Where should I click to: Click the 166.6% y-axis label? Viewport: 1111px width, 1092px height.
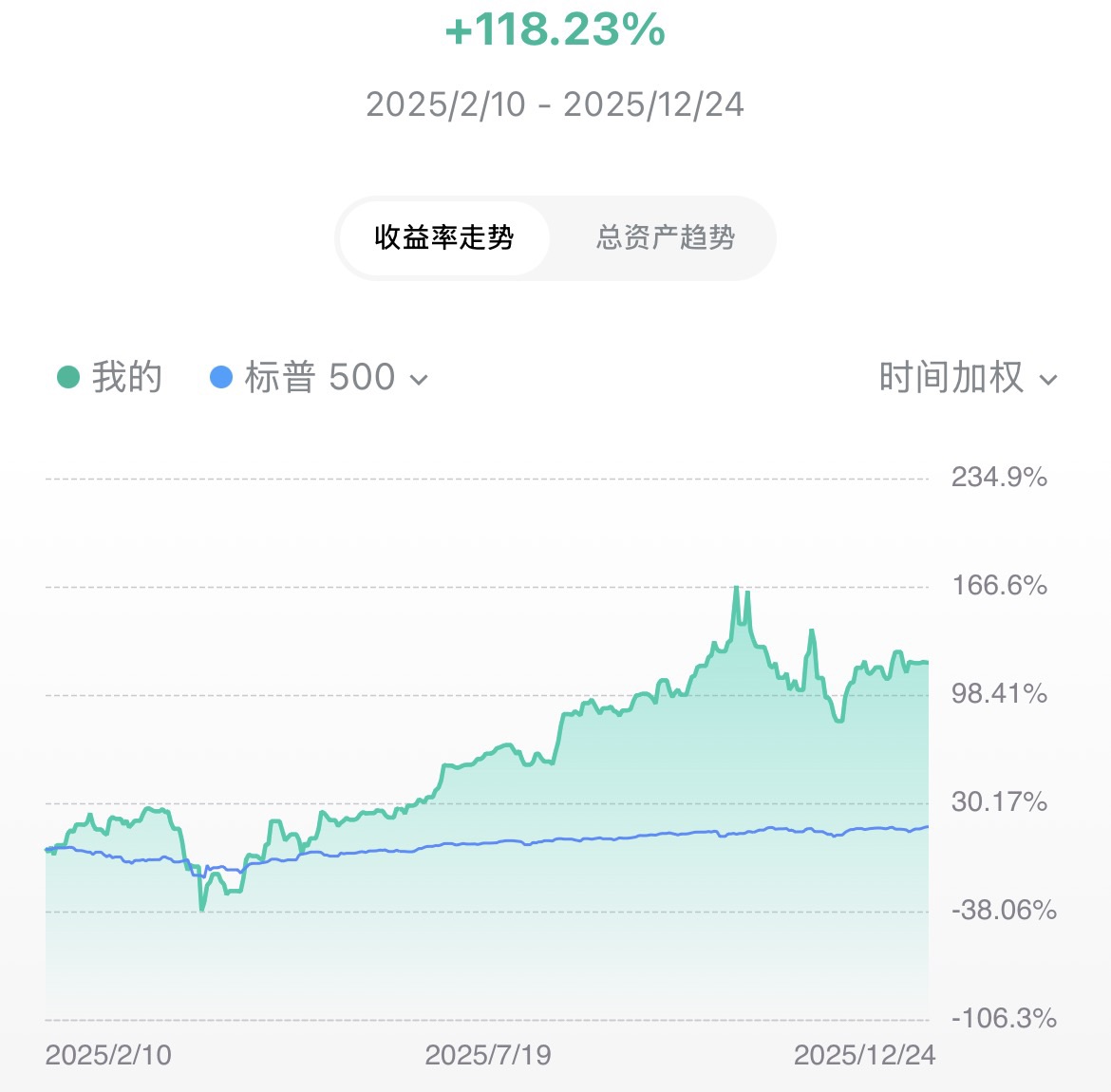click(999, 585)
